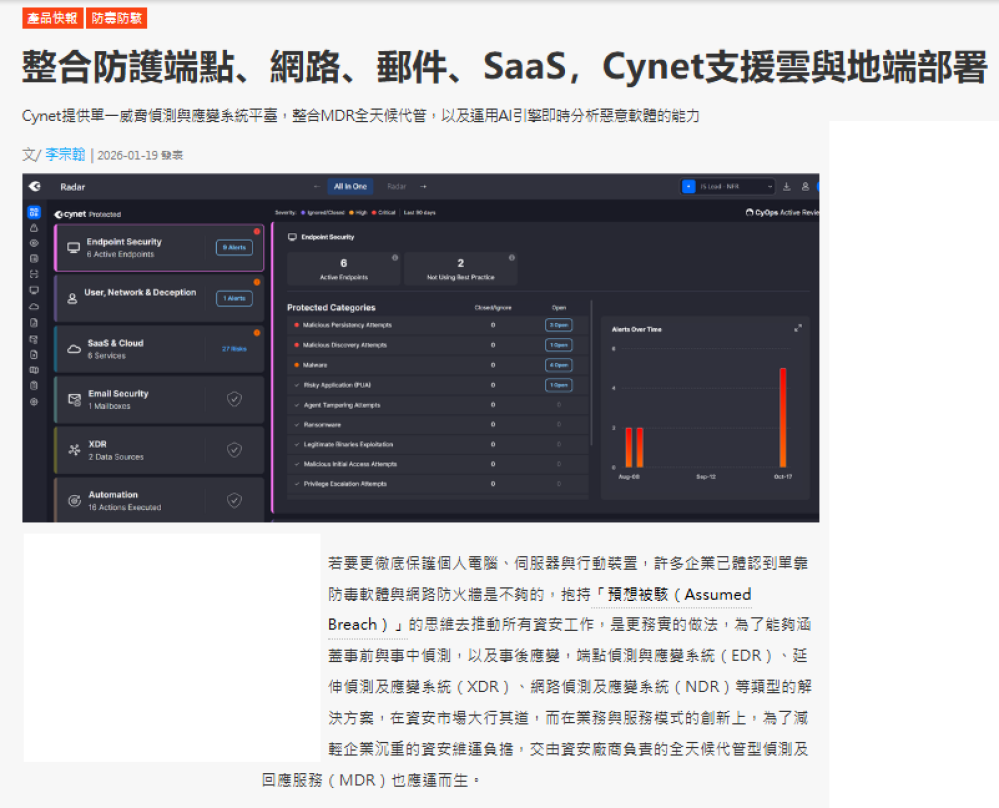
Task: Click the 9 Alerts button
Action: (234, 247)
